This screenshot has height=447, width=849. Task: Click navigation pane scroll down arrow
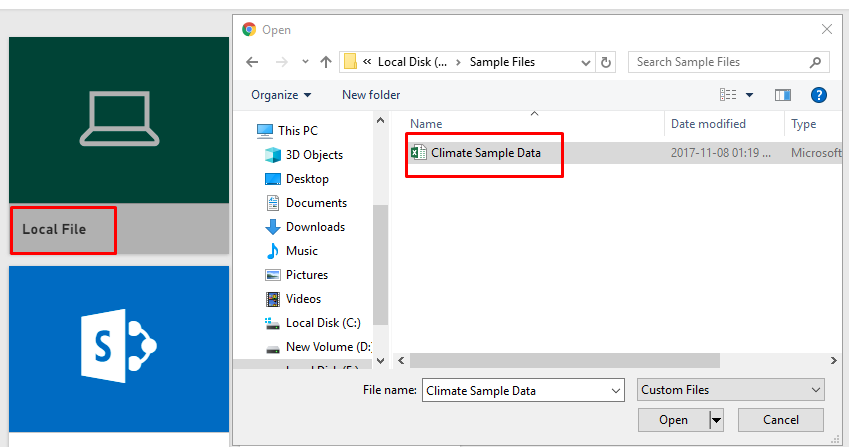click(380, 361)
